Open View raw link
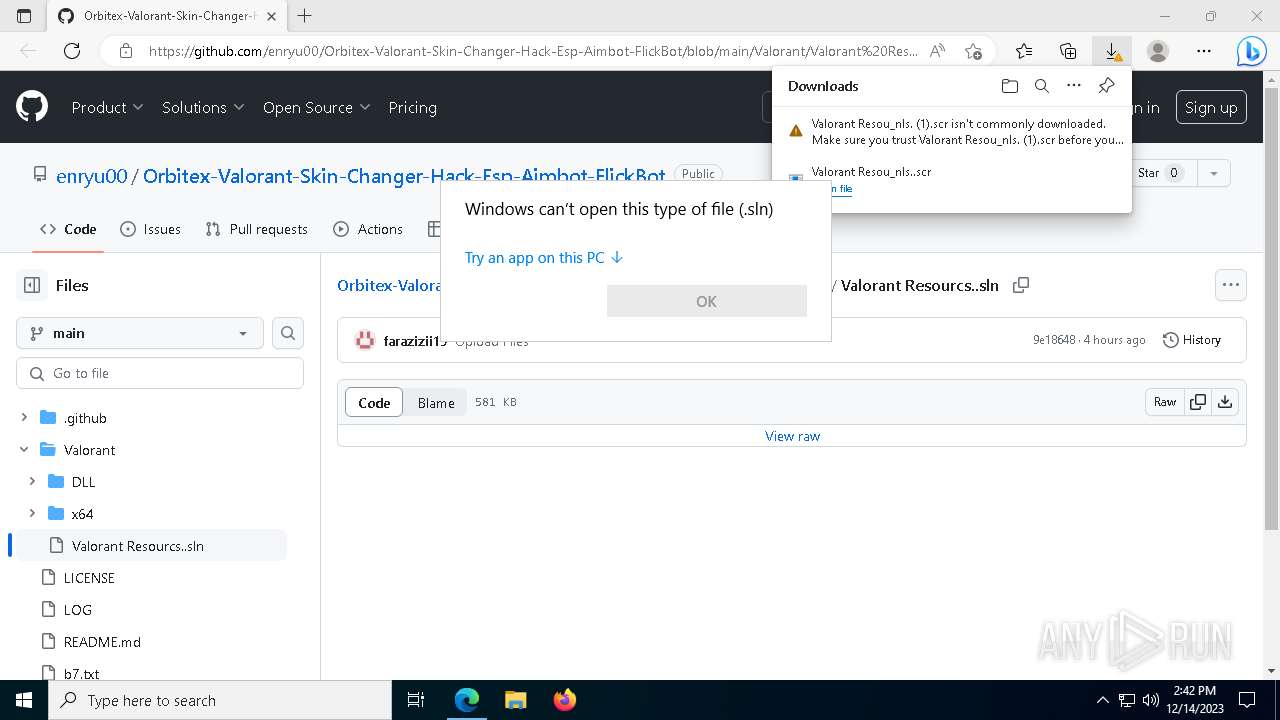This screenshot has height=720, width=1280. click(x=792, y=436)
